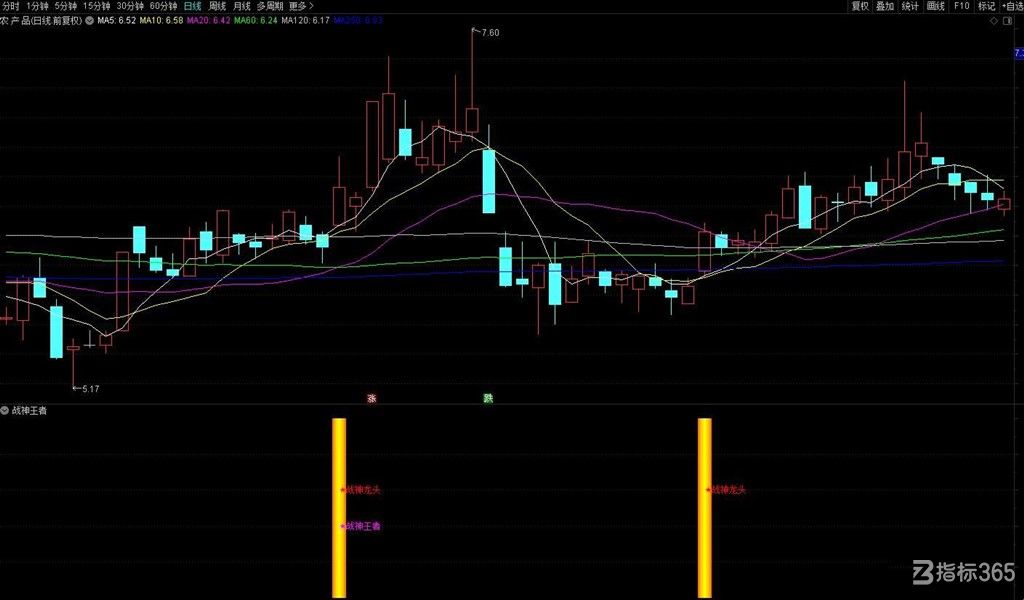Click the 战神王者 sub-chart indicator name
This screenshot has height=600, width=1024.
click(29, 411)
